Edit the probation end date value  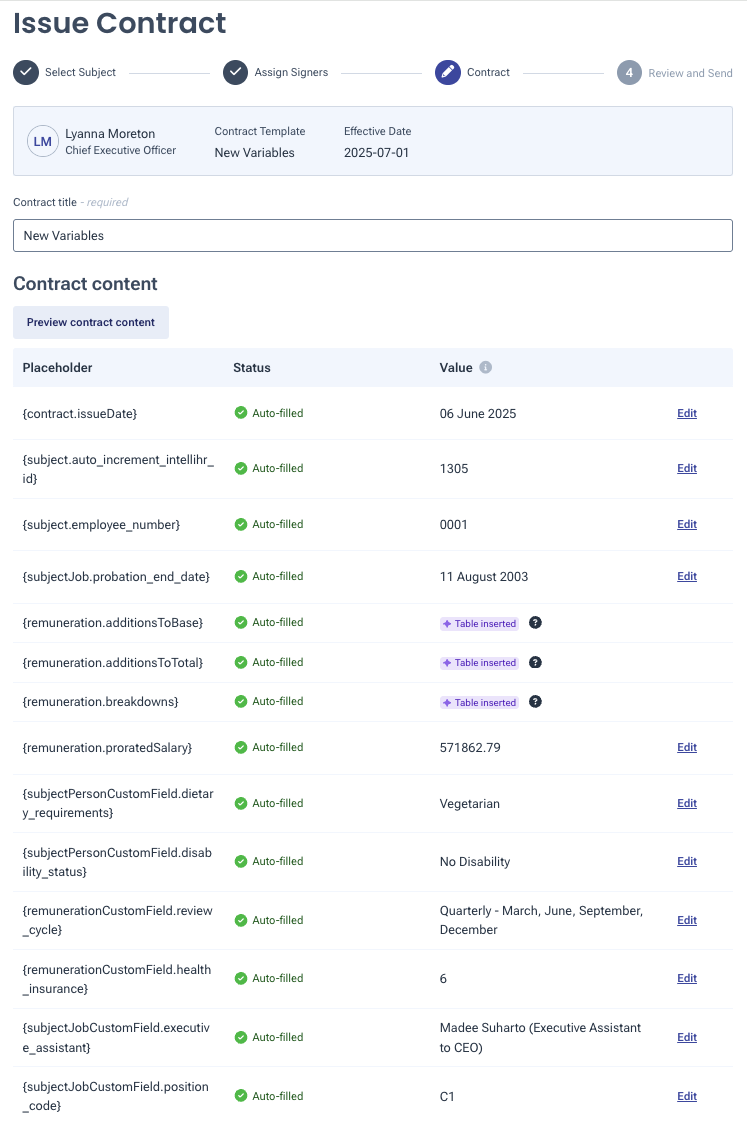click(x=687, y=576)
